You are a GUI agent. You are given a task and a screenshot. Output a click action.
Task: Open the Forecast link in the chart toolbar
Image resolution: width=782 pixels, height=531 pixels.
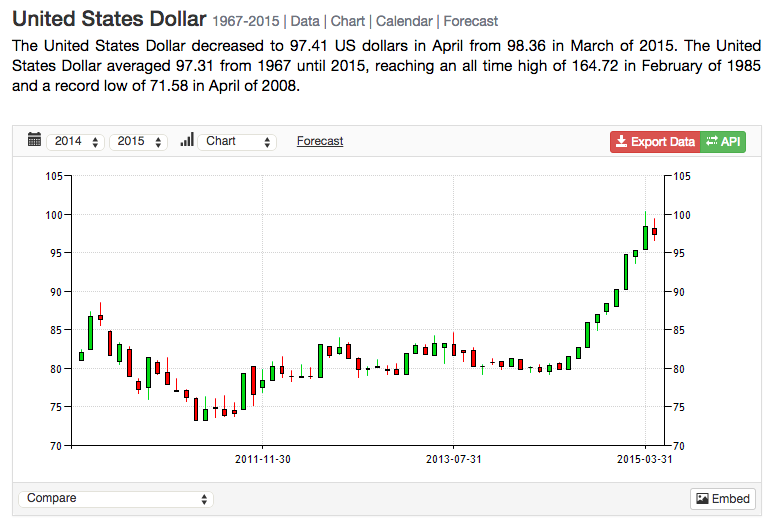(x=320, y=141)
